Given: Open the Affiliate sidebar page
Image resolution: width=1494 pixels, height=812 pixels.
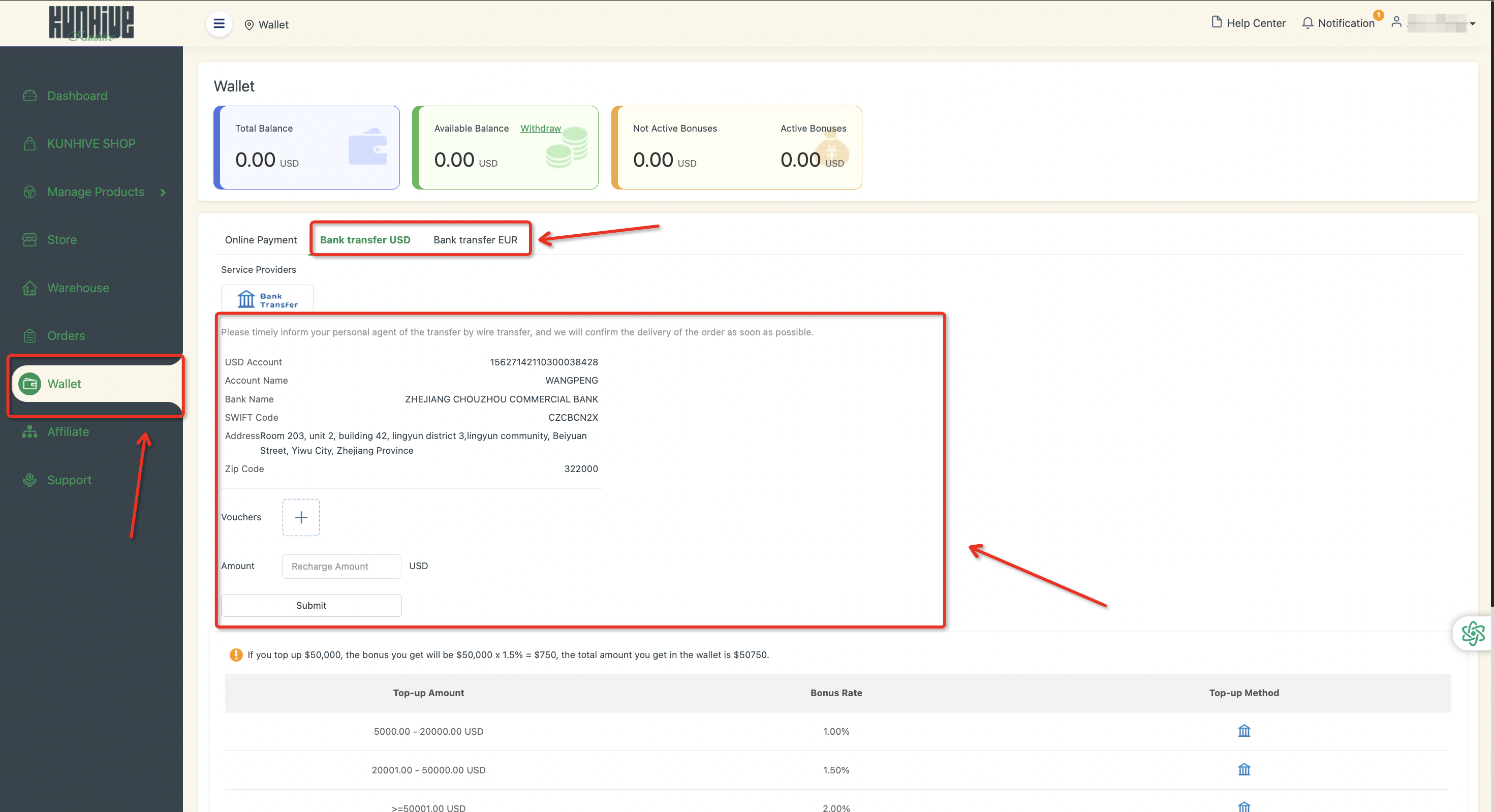Looking at the screenshot, I should click(x=68, y=431).
